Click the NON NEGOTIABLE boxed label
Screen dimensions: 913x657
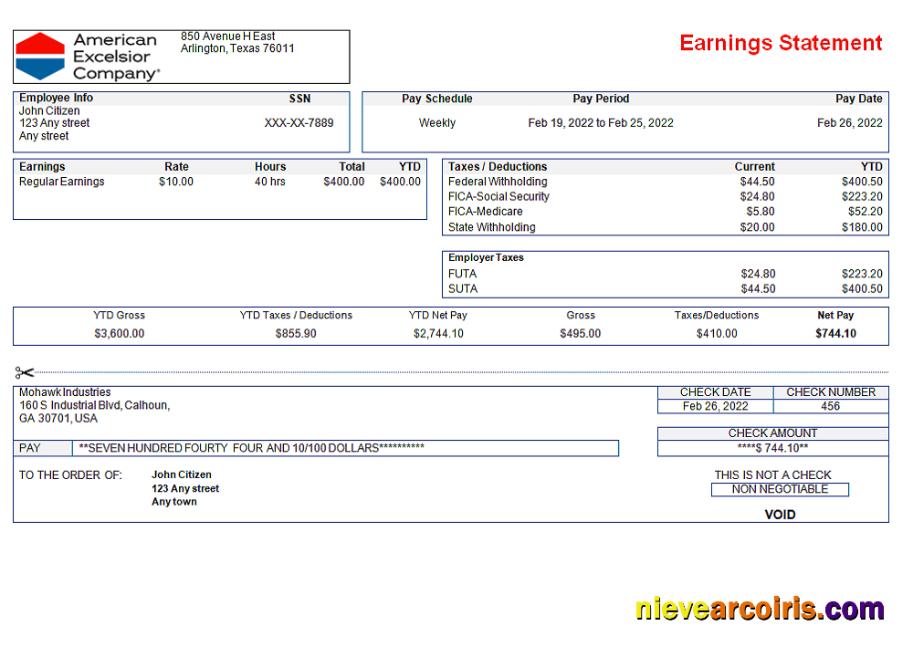[x=779, y=490]
